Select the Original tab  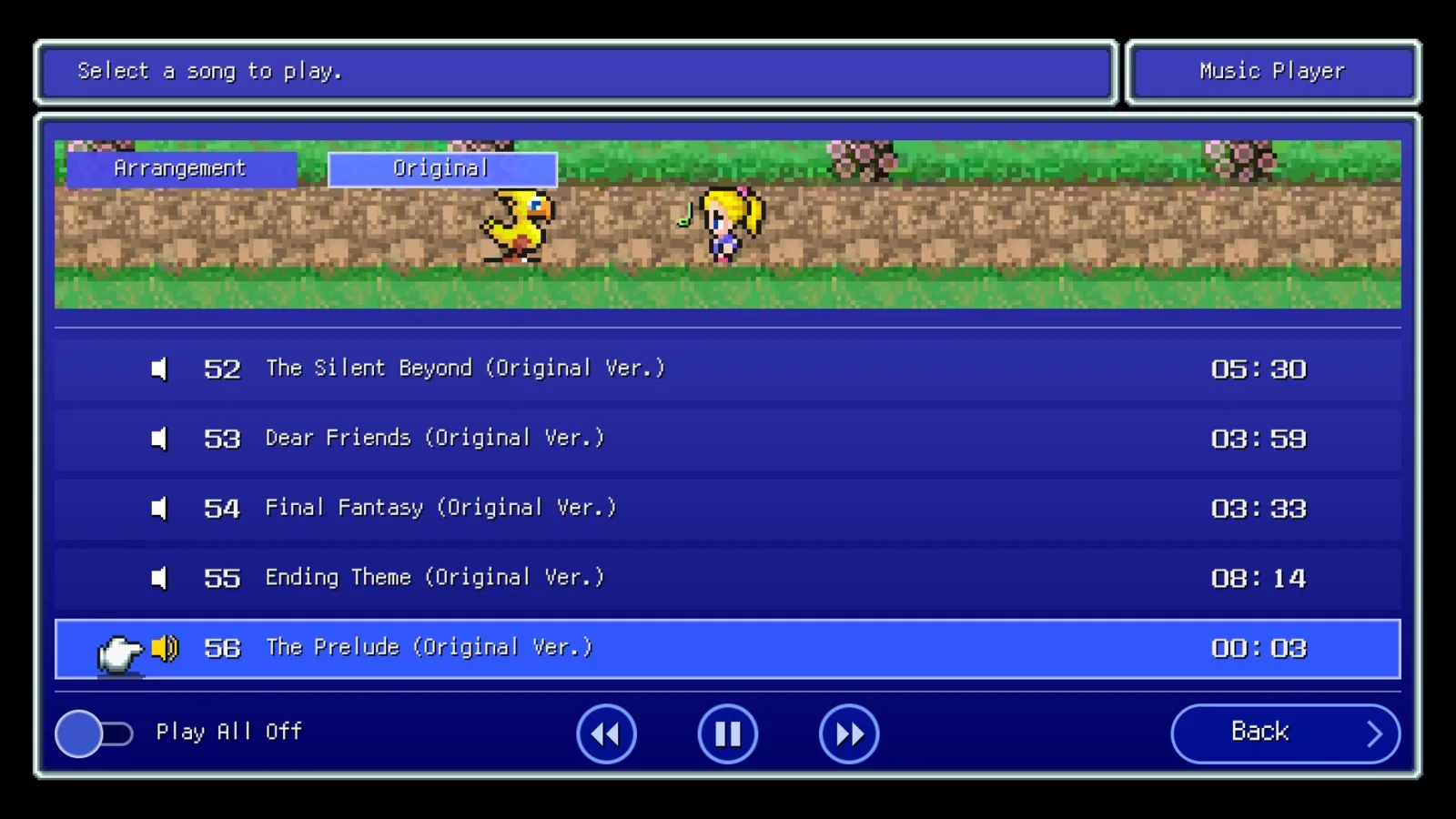(442, 168)
